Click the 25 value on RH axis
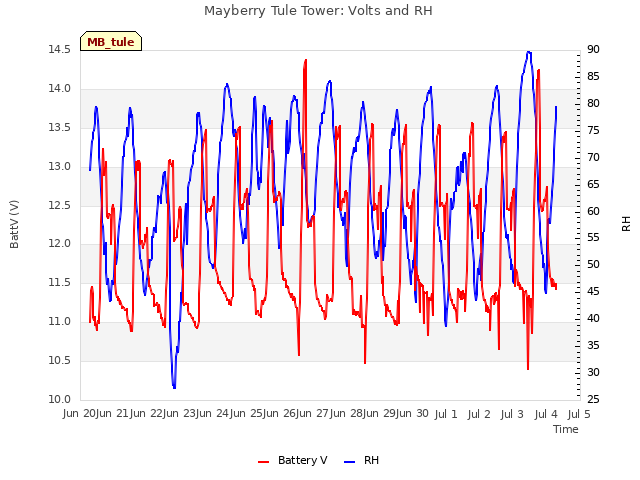 [x=593, y=399]
